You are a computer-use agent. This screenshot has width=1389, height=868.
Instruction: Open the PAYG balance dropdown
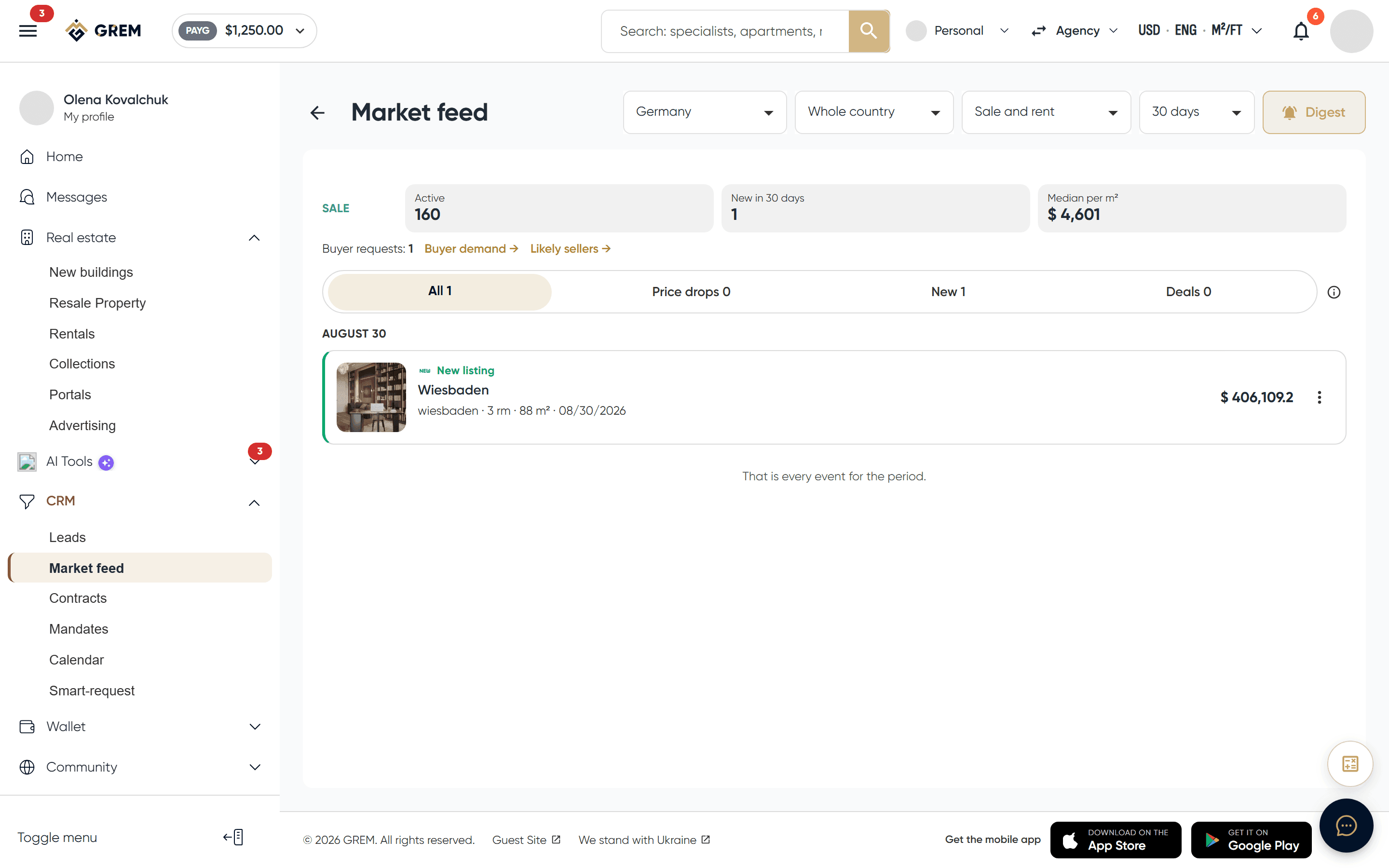[x=244, y=30]
